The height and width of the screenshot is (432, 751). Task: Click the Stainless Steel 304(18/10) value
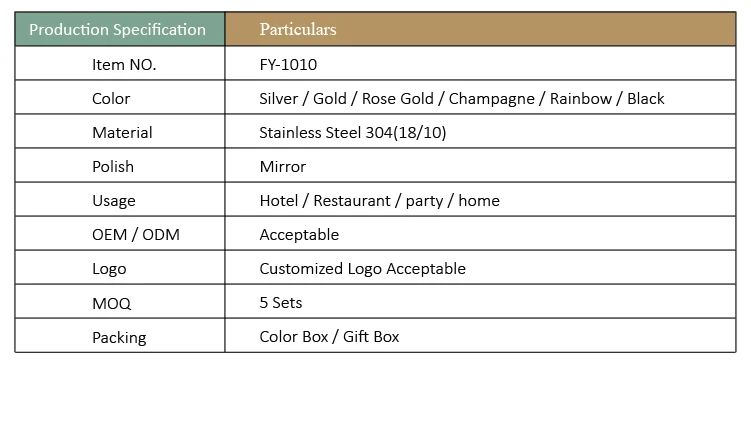352,132
